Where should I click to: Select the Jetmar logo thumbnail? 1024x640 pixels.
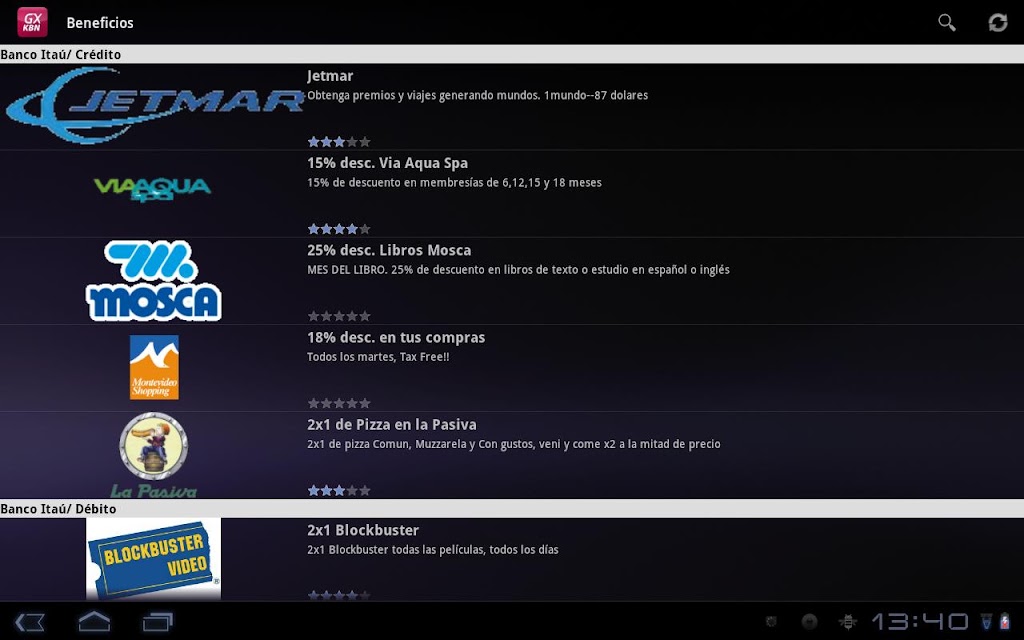(154, 106)
